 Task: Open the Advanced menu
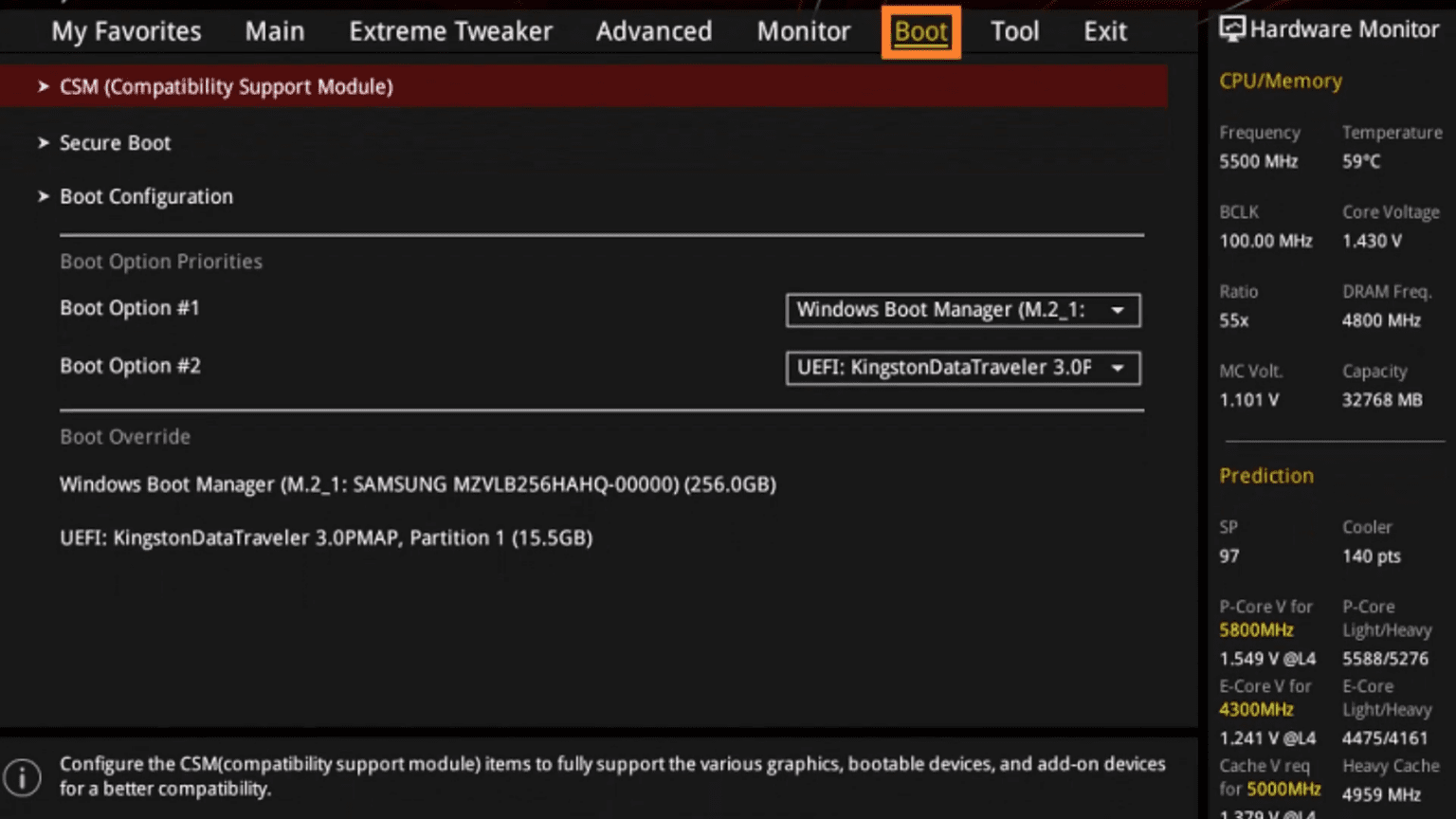click(x=653, y=31)
